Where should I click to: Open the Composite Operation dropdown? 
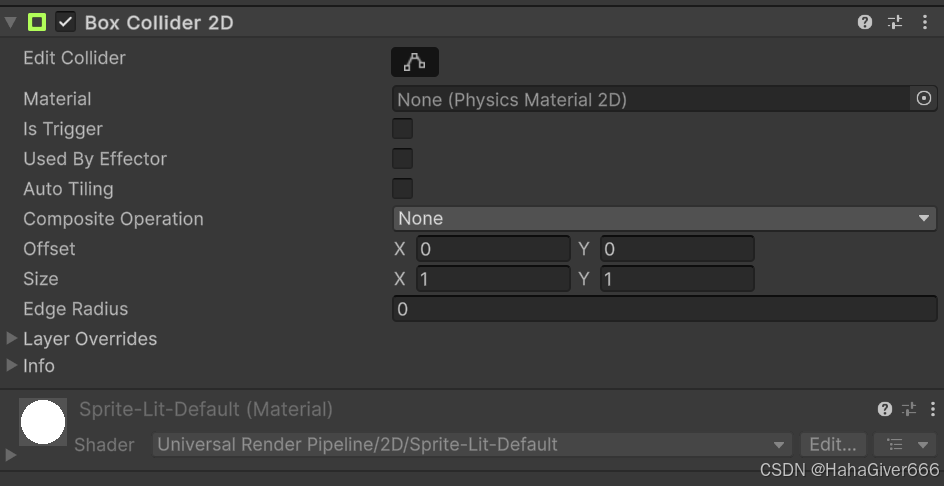pyautogui.click(x=664, y=218)
